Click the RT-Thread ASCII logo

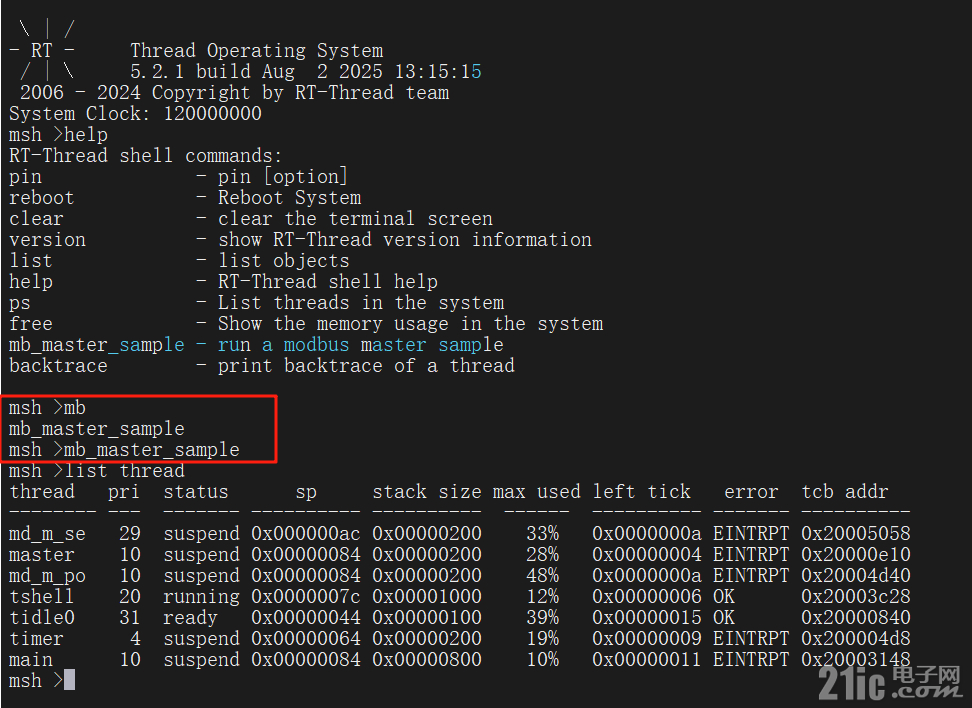click(42, 50)
